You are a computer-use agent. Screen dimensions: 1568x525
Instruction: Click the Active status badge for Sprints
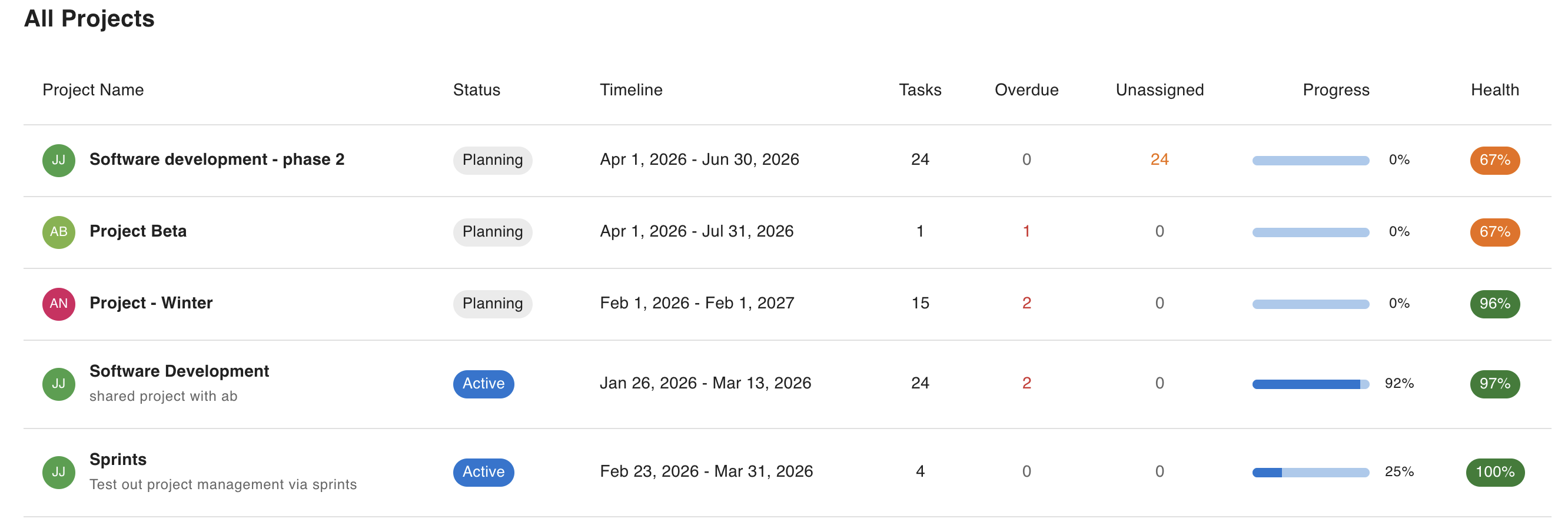point(483,471)
